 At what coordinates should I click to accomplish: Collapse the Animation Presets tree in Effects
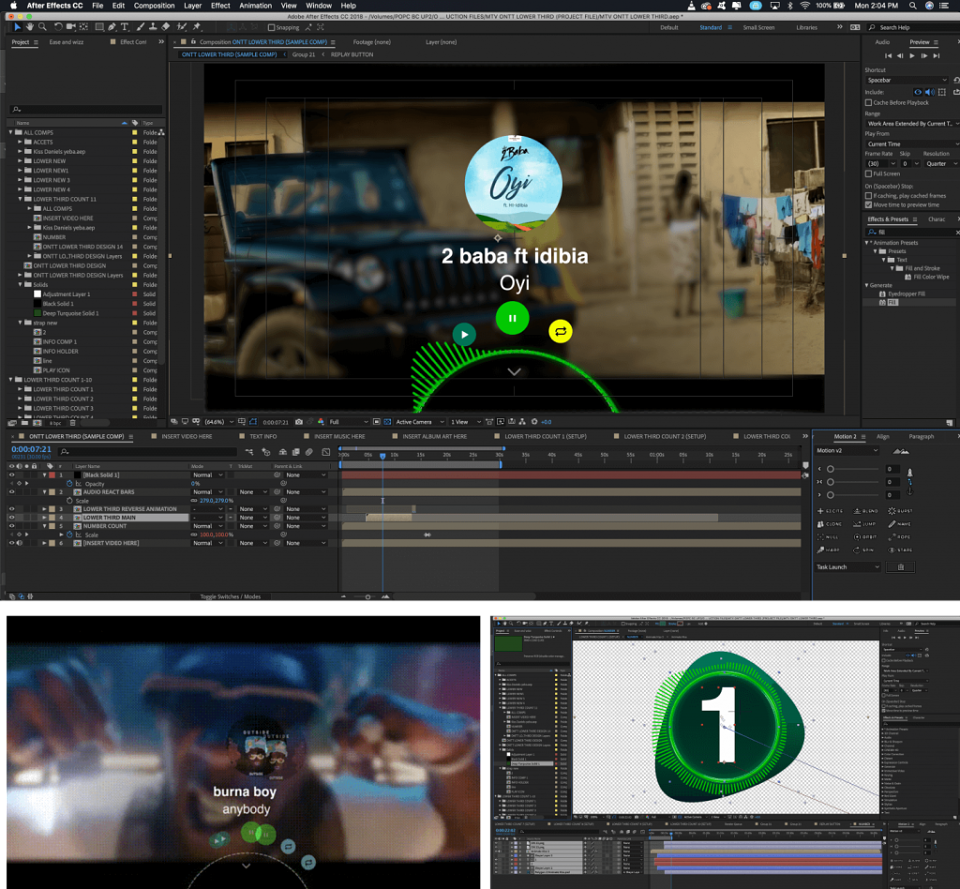tap(866, 243)
